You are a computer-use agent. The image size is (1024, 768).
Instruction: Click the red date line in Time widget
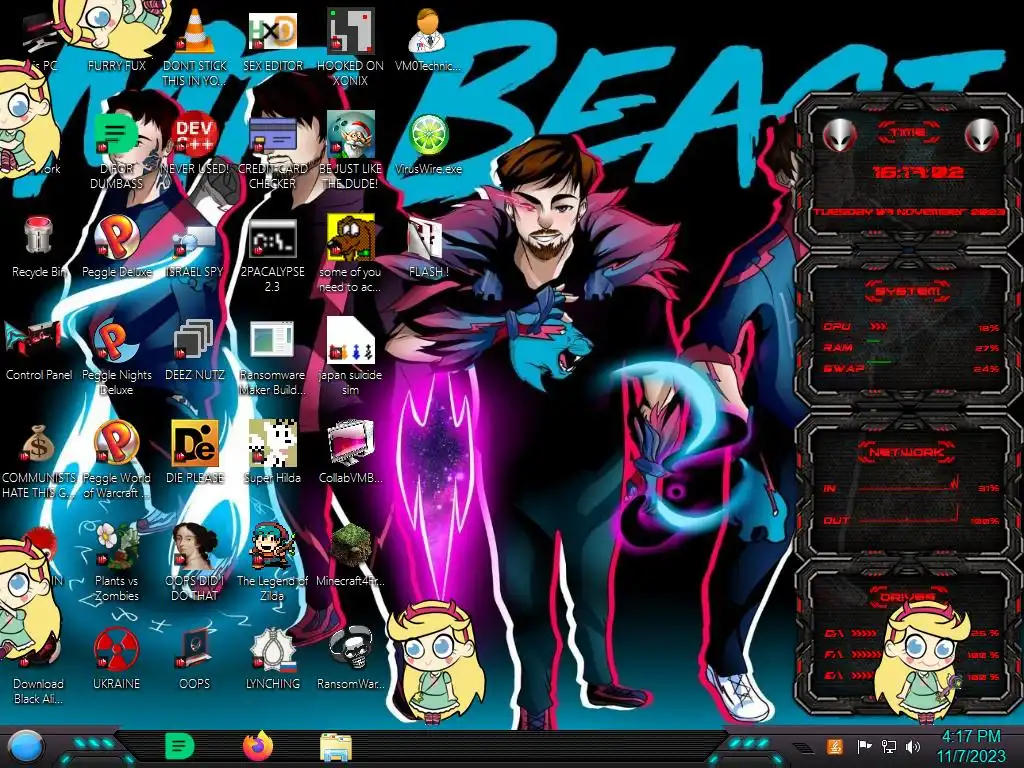[x=909, y=212]
